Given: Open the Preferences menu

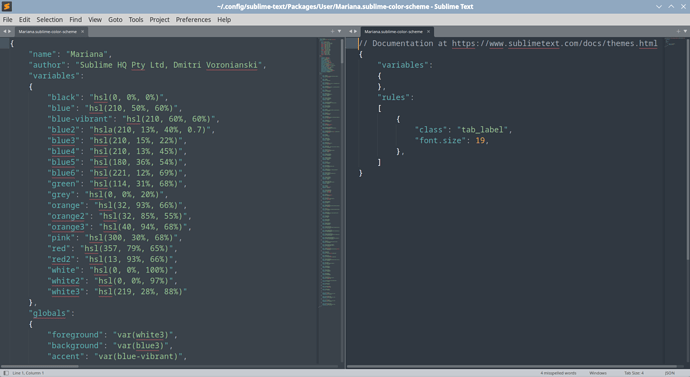Looking at the screenshot, I should pos(193,19).
